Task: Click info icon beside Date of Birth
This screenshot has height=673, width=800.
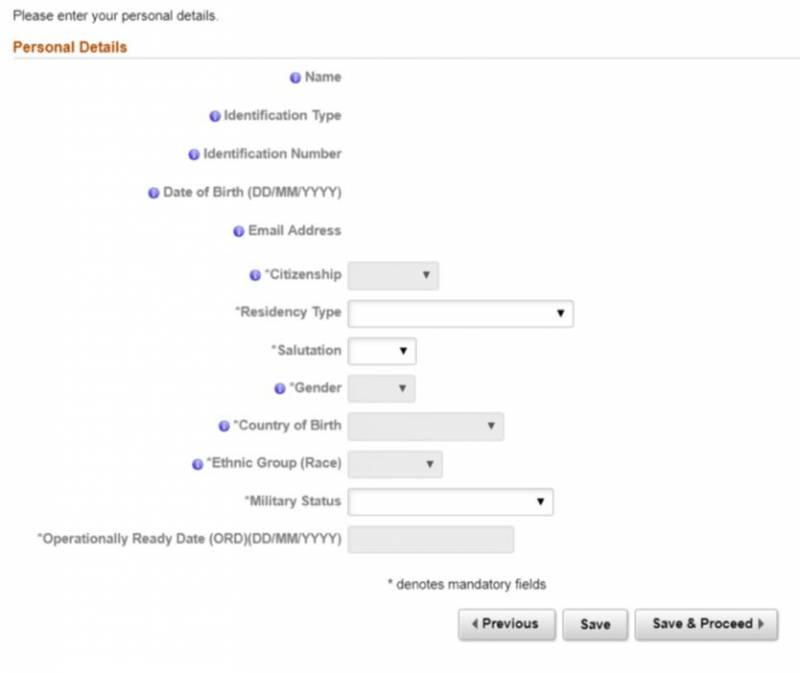Action: coord(154,193)
